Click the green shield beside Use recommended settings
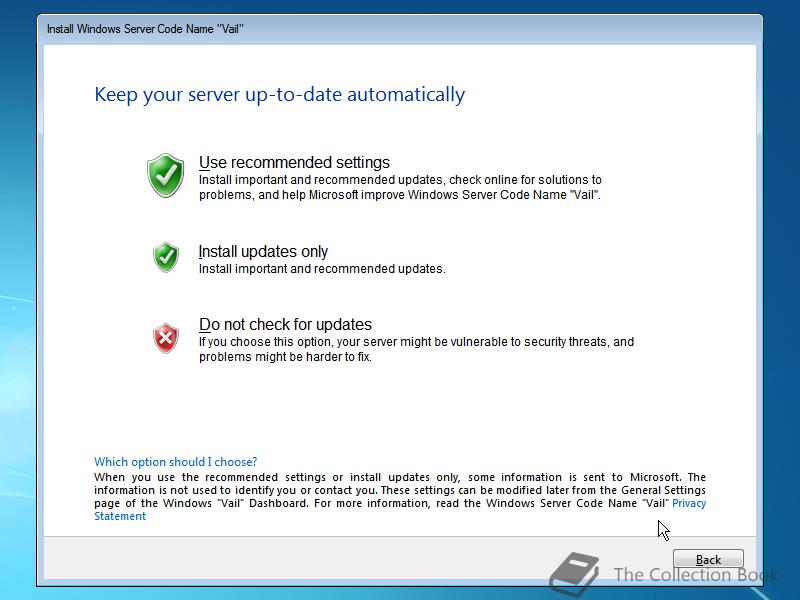The width and height of the screenshot is (800, 600). click(x=165, y=175)
